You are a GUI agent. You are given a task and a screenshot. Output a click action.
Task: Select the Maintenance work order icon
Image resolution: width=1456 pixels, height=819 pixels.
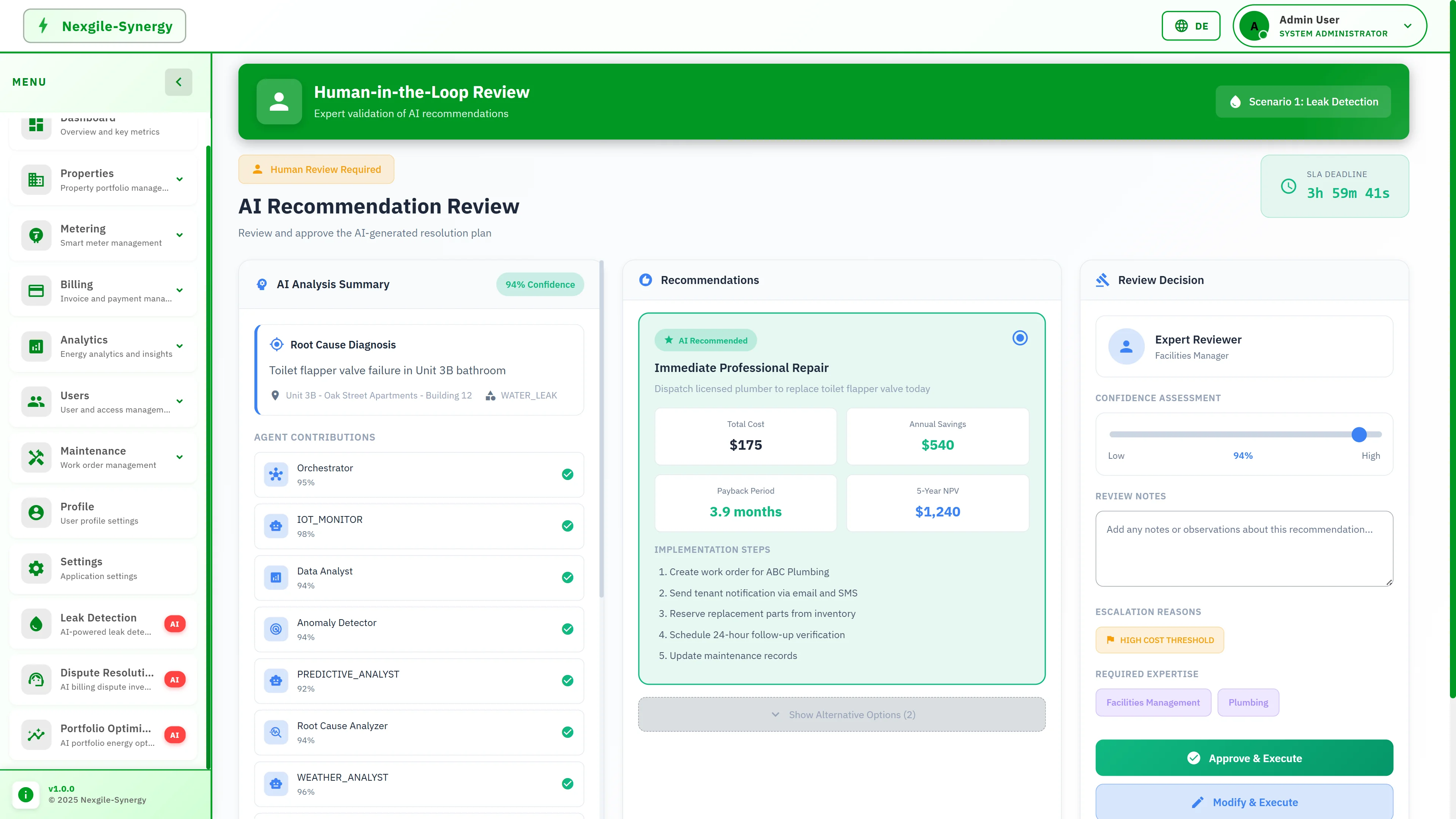36,457
